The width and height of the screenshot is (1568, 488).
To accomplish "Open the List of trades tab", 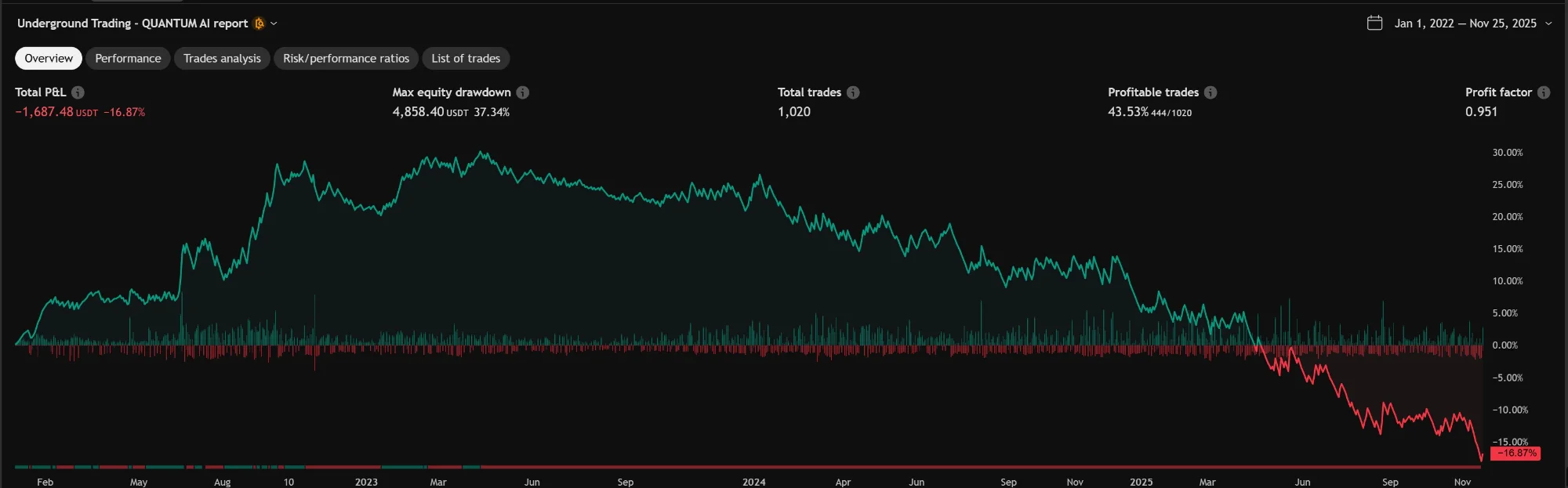I will [x=466, y=59].
